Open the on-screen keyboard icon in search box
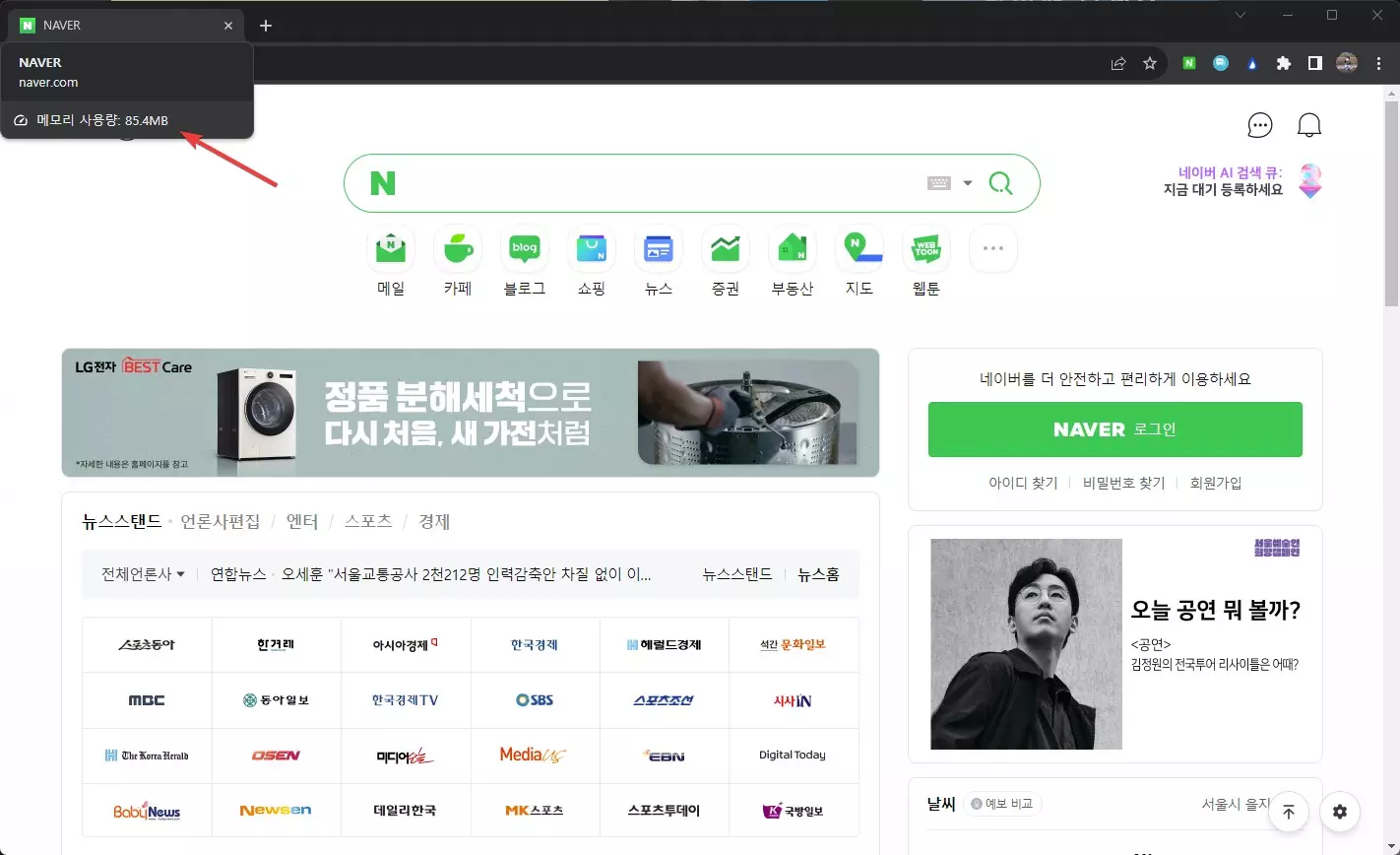 point(939,183)
